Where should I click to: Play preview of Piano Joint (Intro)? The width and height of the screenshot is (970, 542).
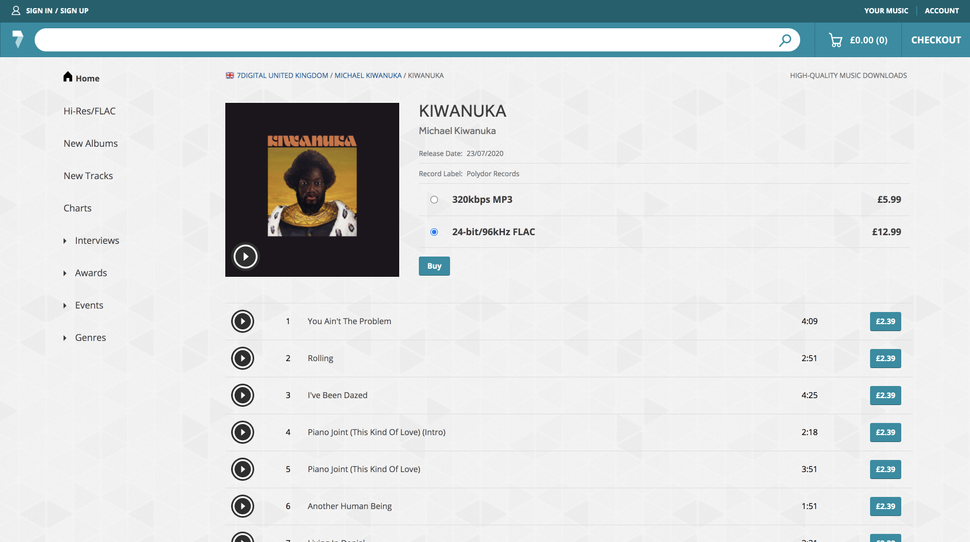coord(242,432)
